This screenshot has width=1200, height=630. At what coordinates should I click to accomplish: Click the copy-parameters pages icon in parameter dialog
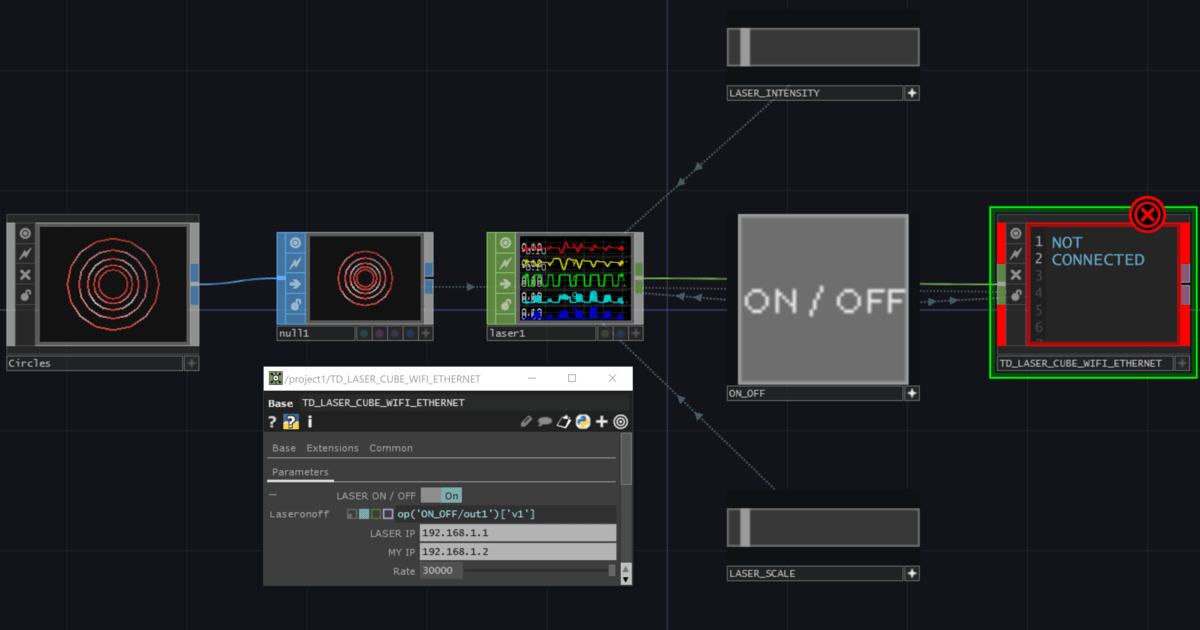pos(563,421)
